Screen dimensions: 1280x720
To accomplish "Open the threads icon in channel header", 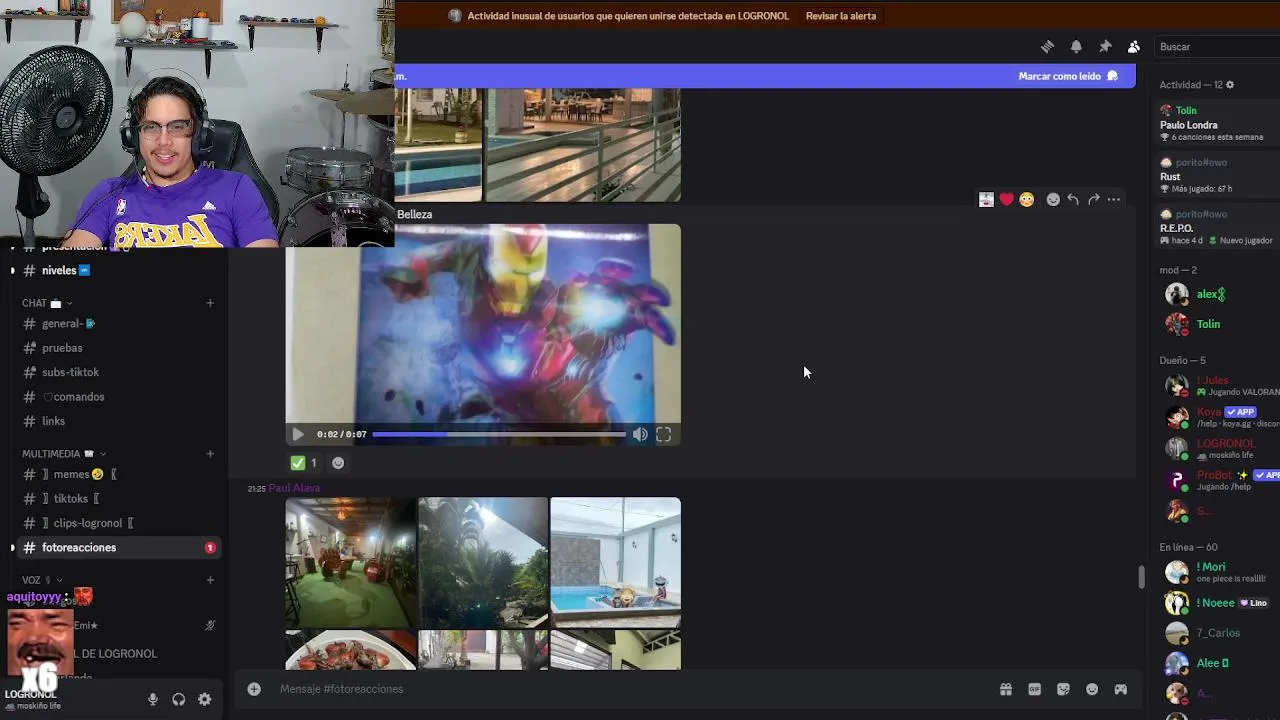I will [x=1047, y=47].
